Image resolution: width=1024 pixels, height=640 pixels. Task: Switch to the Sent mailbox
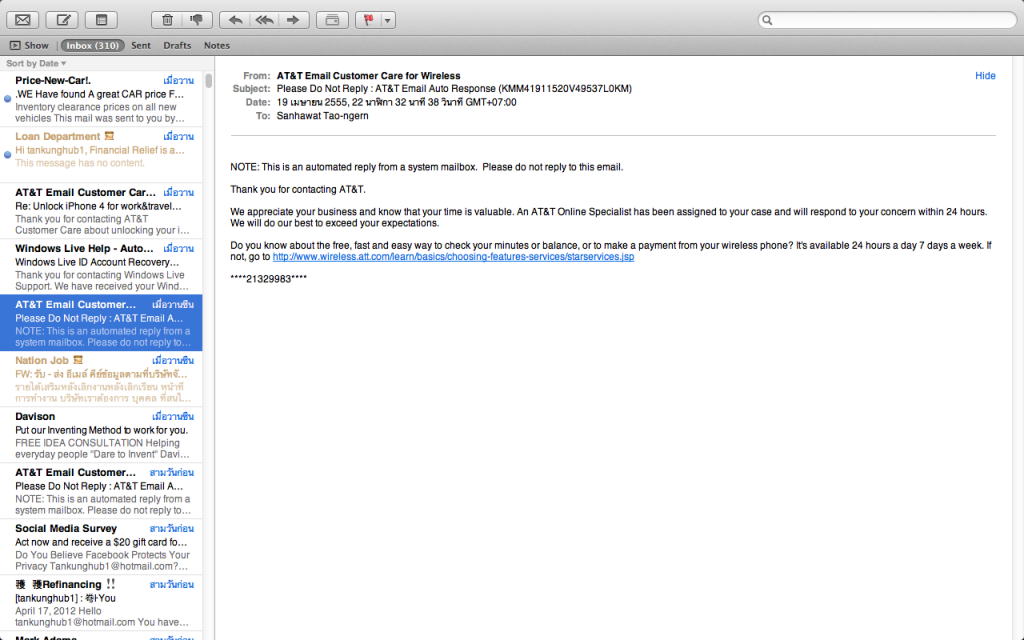pyautogui.click(x=141, y=45)
